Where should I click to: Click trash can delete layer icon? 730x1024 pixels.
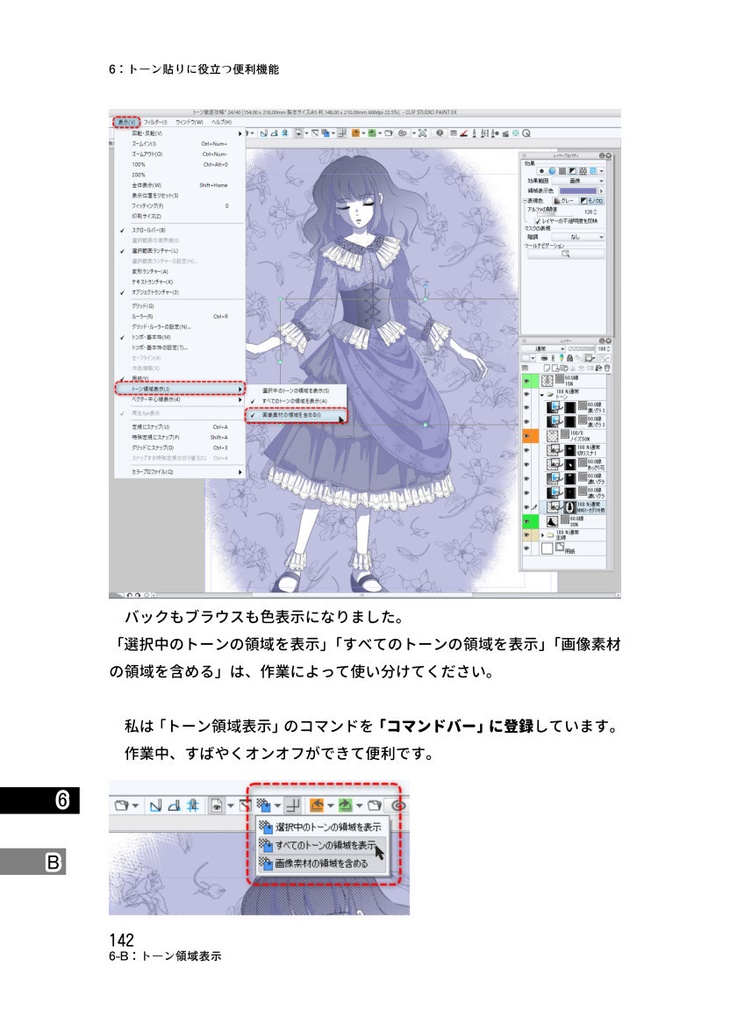[x=607, y=368]
